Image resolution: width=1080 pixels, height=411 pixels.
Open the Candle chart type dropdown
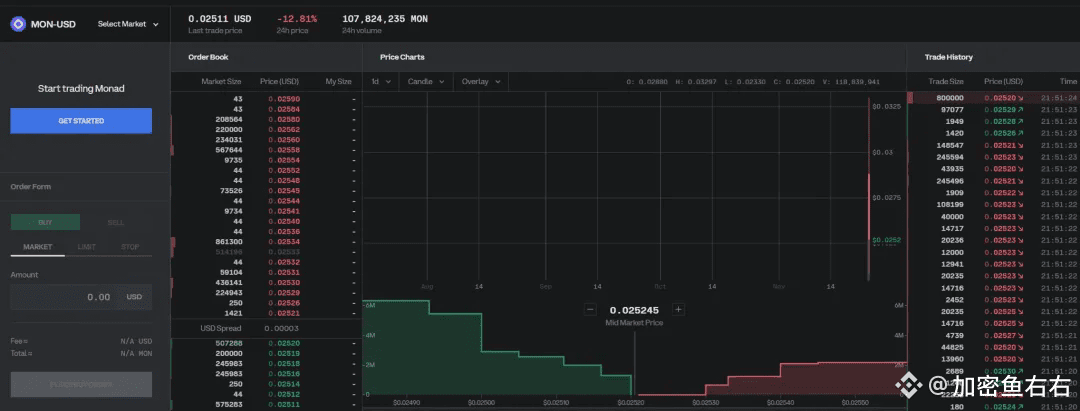click(426, 81)
